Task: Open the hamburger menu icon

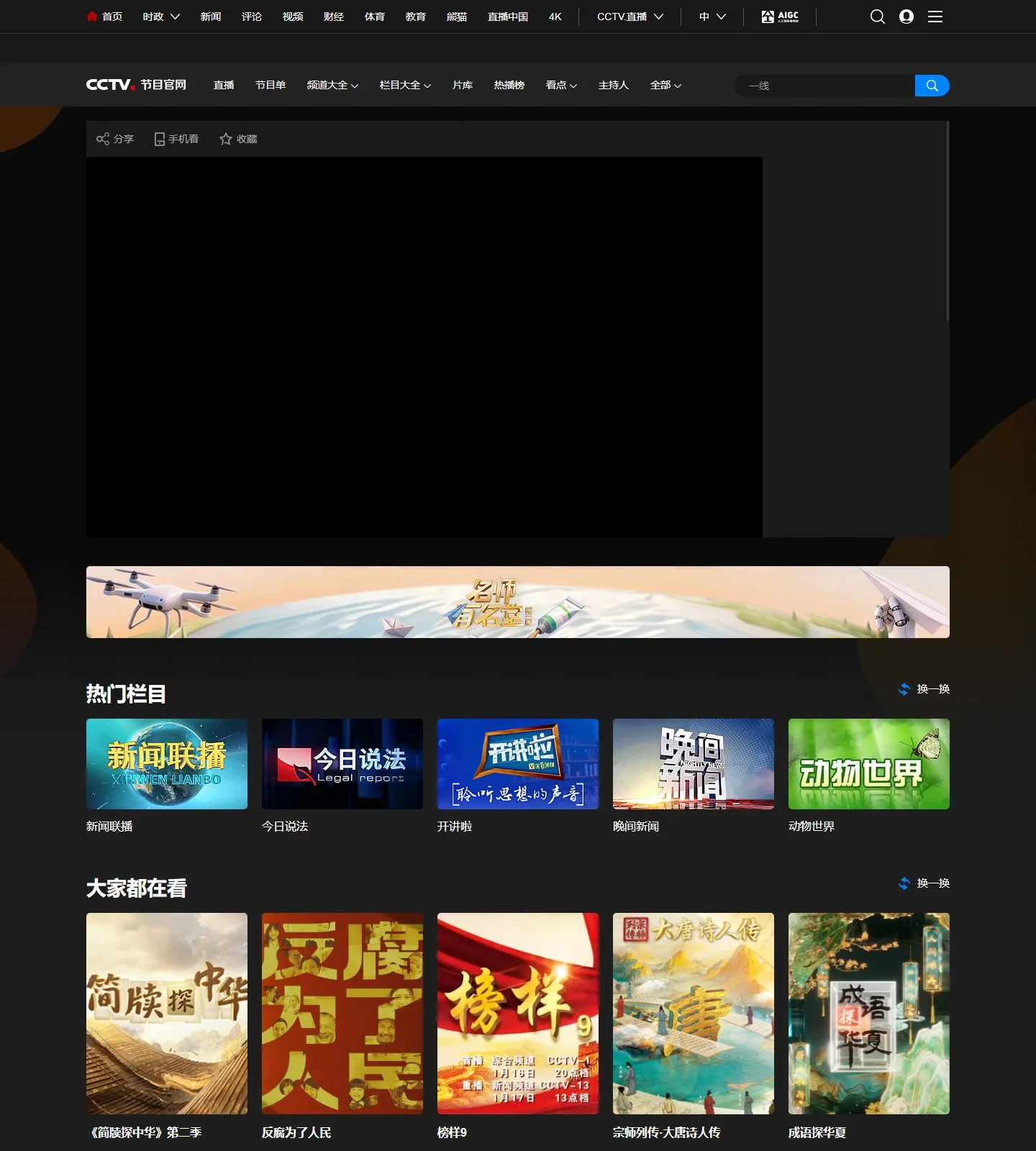Action: [x=935, y=17]
